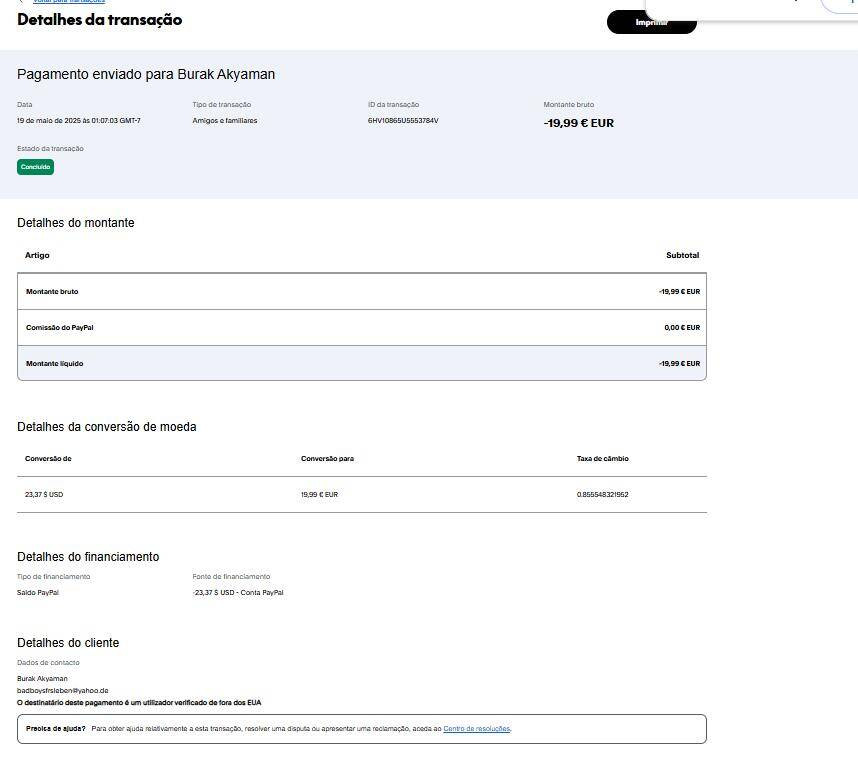
Task: Click the 'Tipo de transação' label
Action: (x=222, y=105)
